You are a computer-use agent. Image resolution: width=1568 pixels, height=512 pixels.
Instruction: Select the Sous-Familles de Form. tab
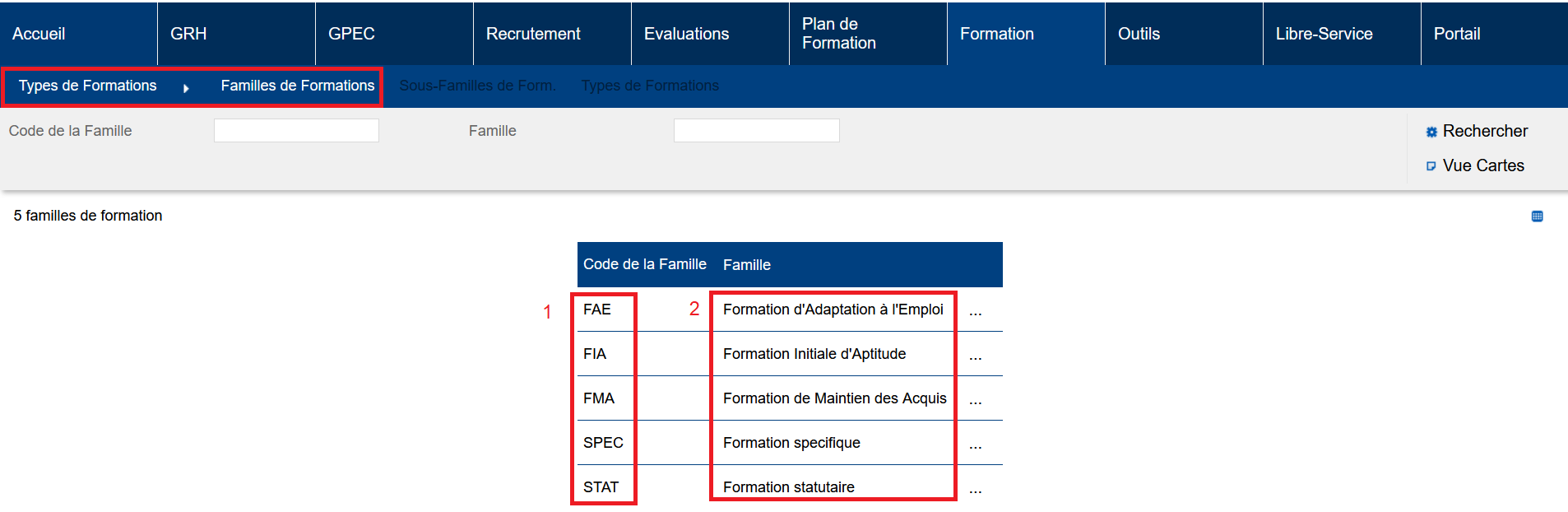477,86
